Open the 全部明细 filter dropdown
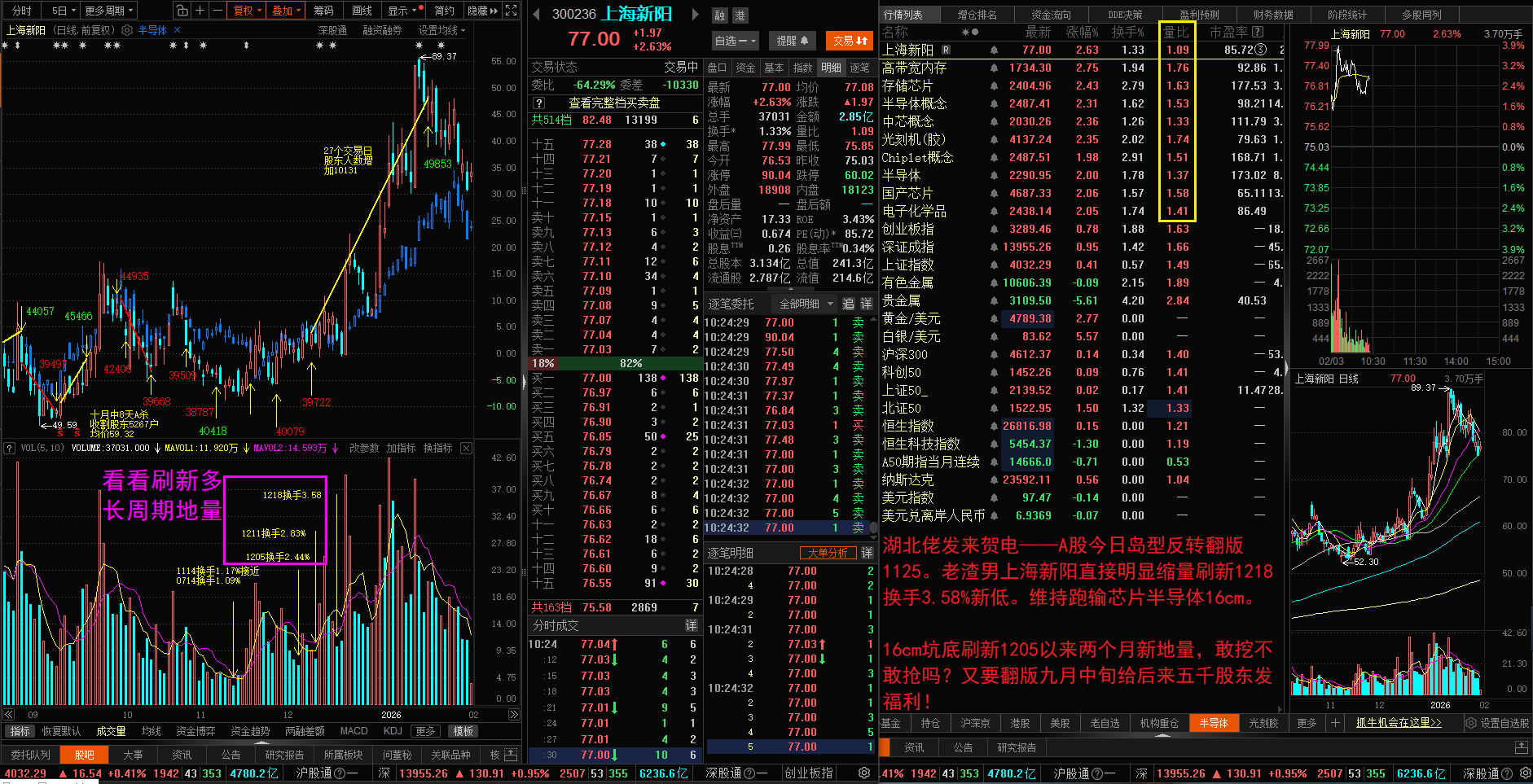This screenshot has height=784, width=1533. [x=806, y=304]
